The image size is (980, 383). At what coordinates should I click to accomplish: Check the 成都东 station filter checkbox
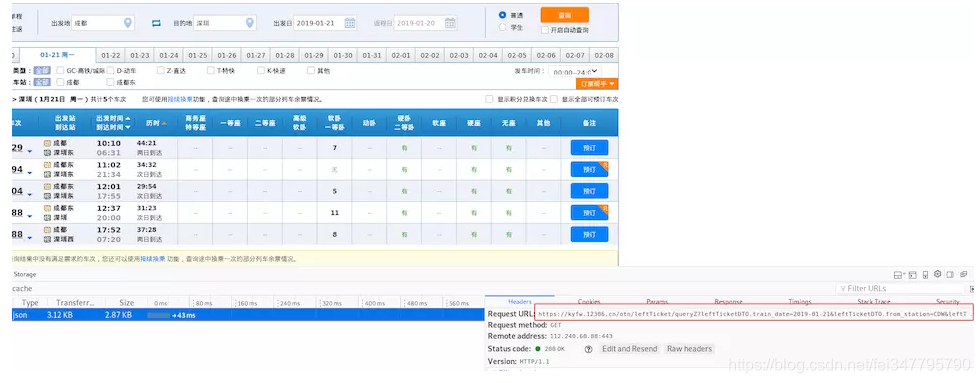tap(111, 82)
